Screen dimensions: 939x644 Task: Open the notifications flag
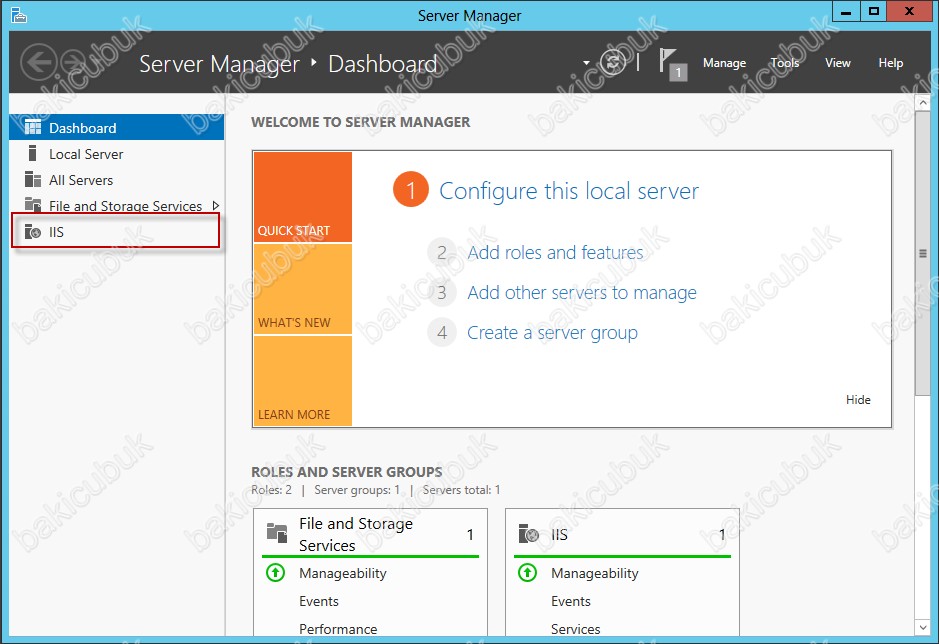click(x=672, y=64)
